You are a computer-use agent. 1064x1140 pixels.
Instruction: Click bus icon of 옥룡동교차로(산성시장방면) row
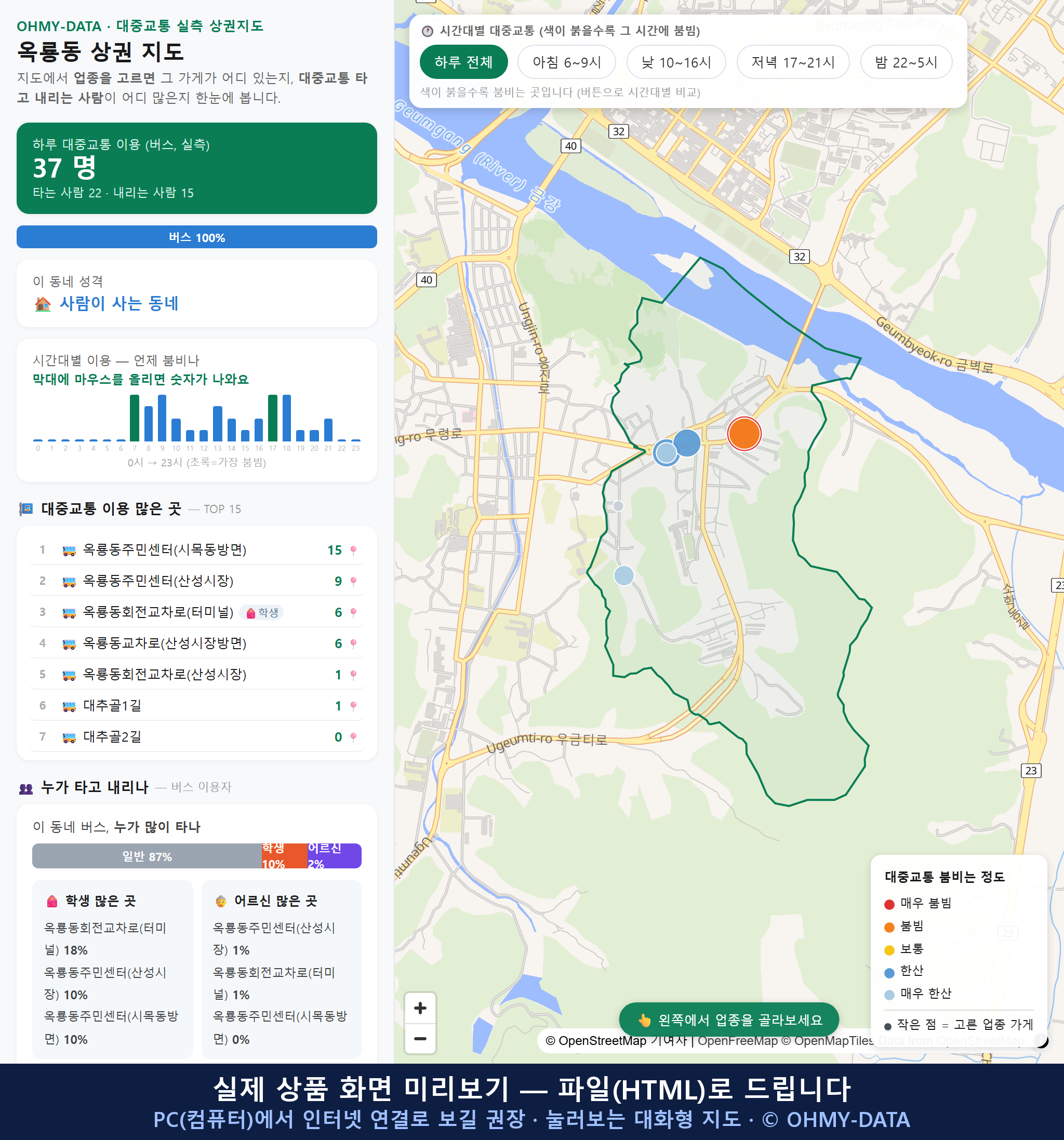tap(69, 644)
